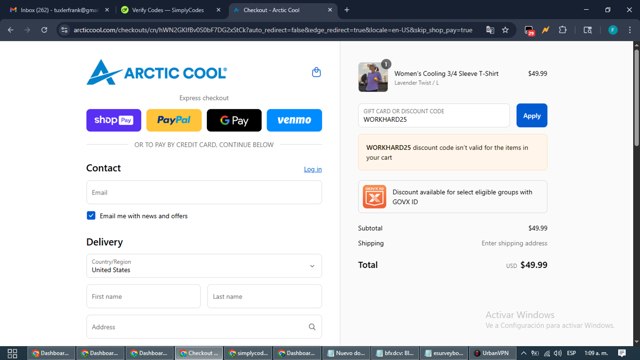
Task: Click the Last name field
Action: point(264,296)
